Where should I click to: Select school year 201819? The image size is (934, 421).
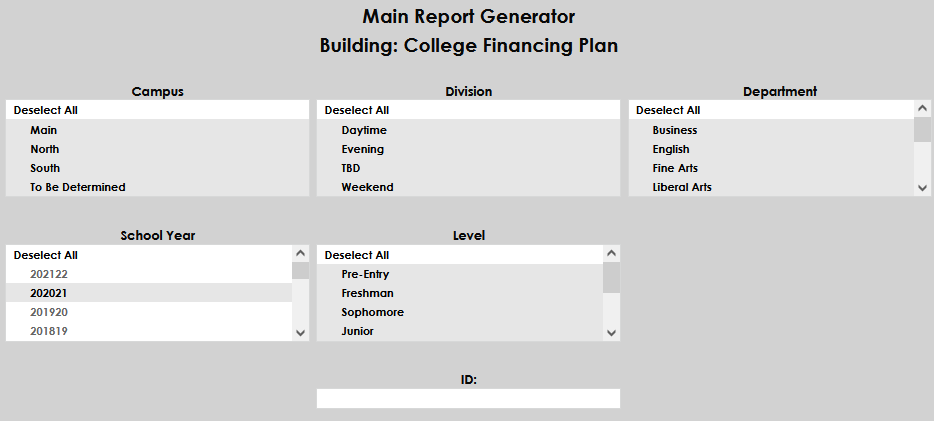(x=49, y=331)
